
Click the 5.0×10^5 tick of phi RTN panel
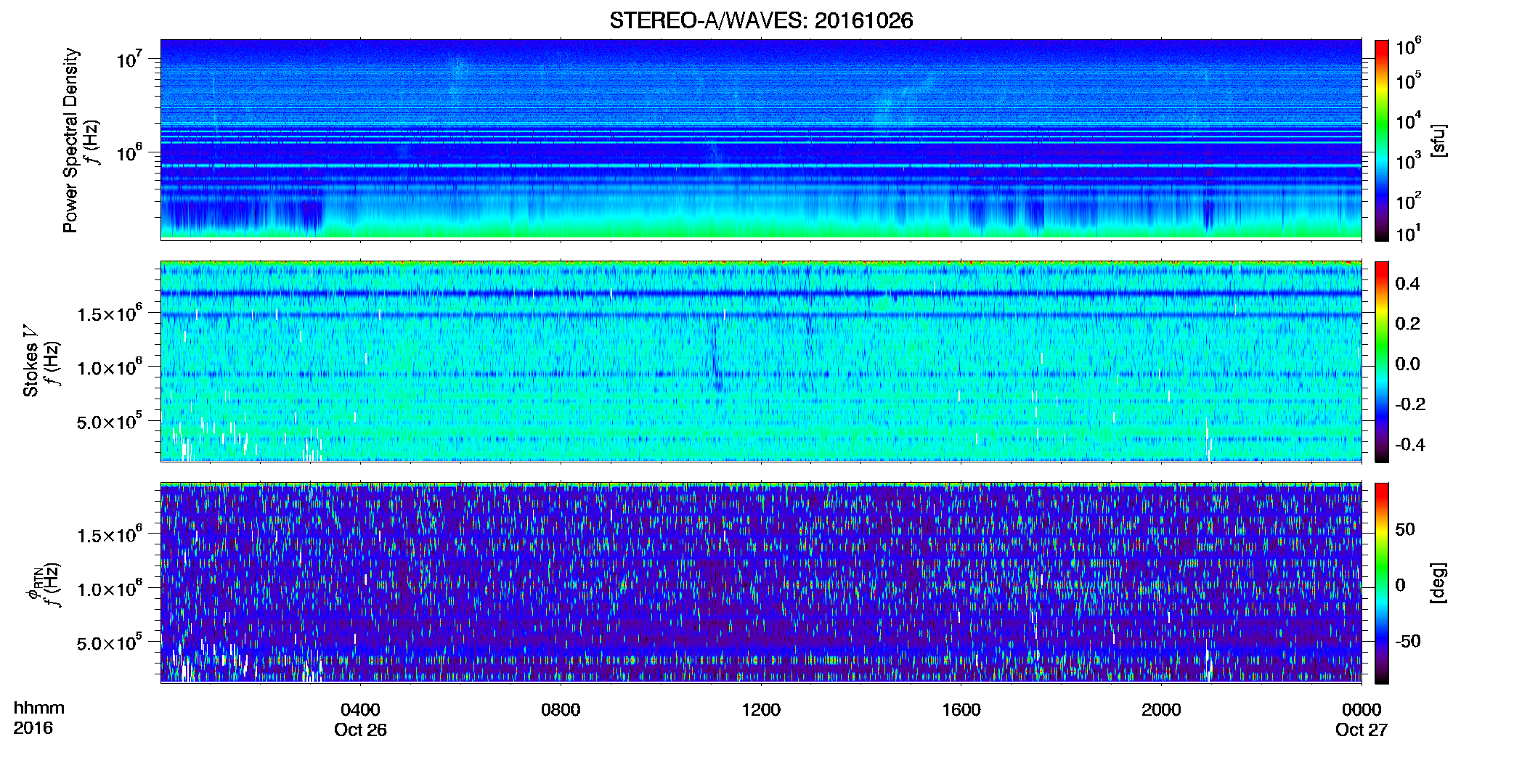(x=110, y=642)
